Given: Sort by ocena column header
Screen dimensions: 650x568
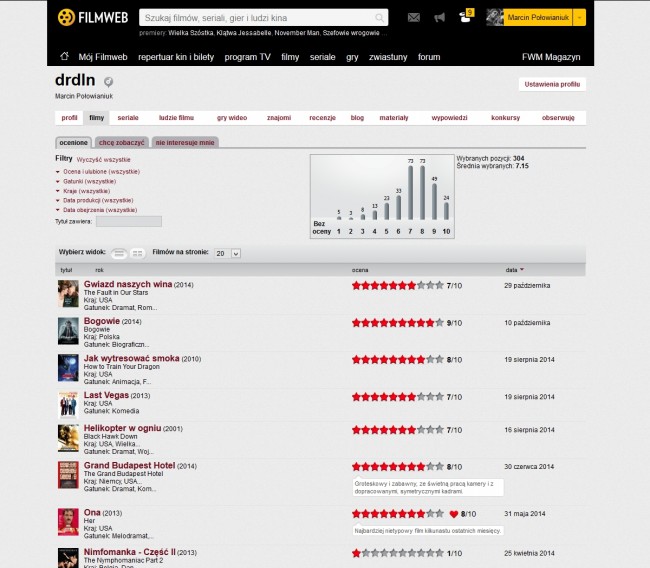Looking at the screenshot, I should click(360, 270).
